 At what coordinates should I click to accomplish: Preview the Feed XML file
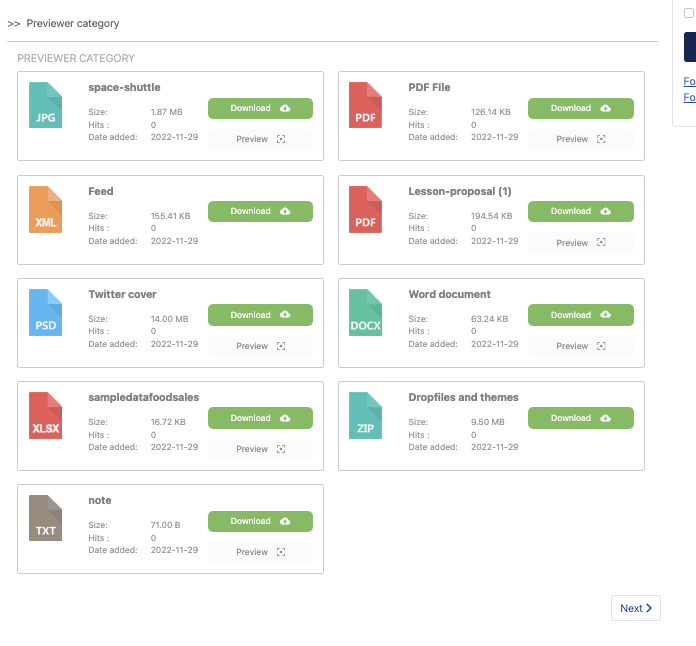(x=260, y=243)
